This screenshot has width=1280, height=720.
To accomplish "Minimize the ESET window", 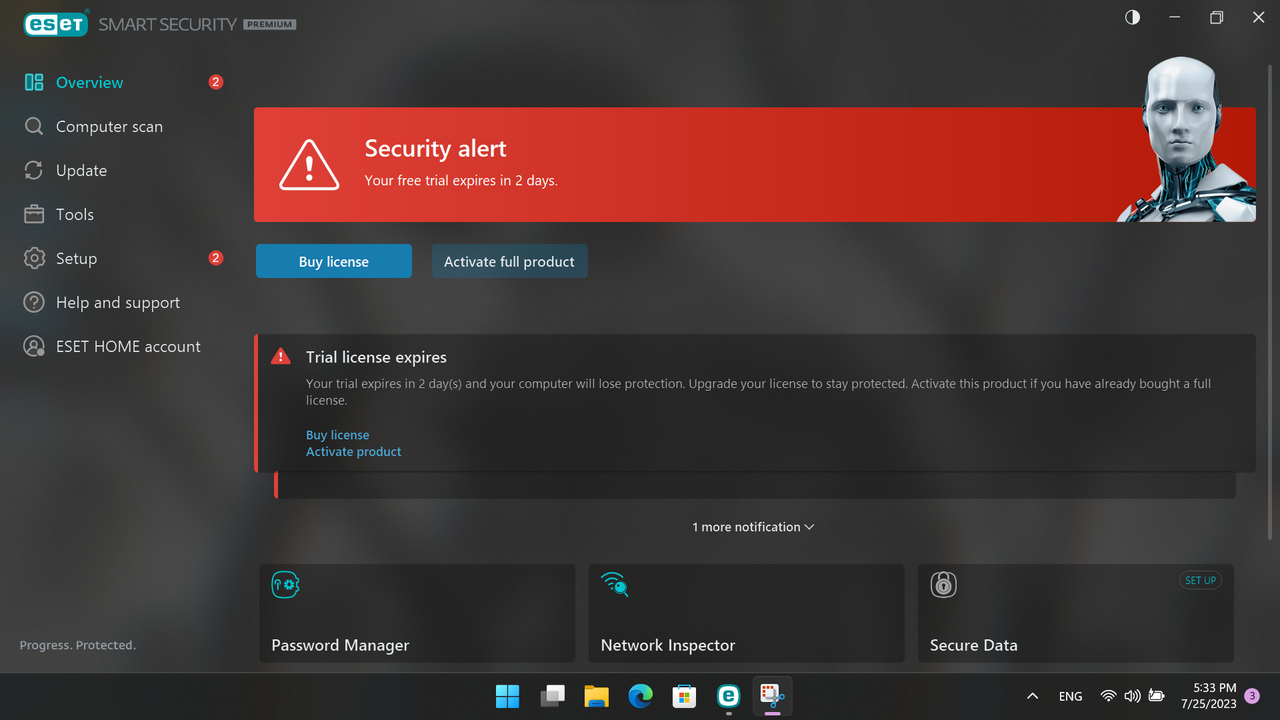I will click(x=1175, y=18).
